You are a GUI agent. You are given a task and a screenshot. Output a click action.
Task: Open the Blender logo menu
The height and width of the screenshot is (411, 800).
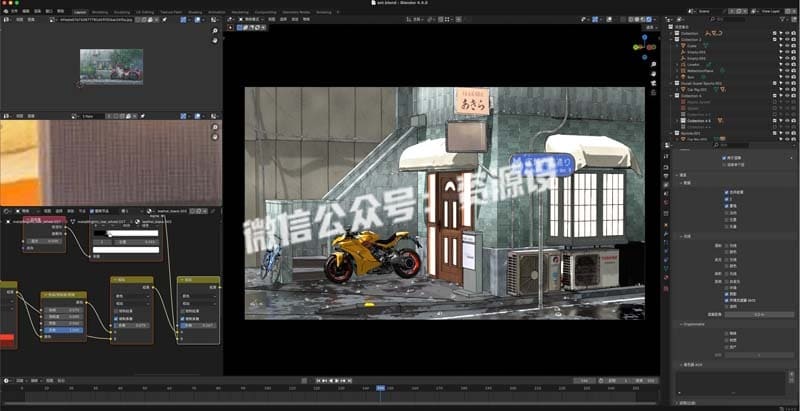point(6,11)
